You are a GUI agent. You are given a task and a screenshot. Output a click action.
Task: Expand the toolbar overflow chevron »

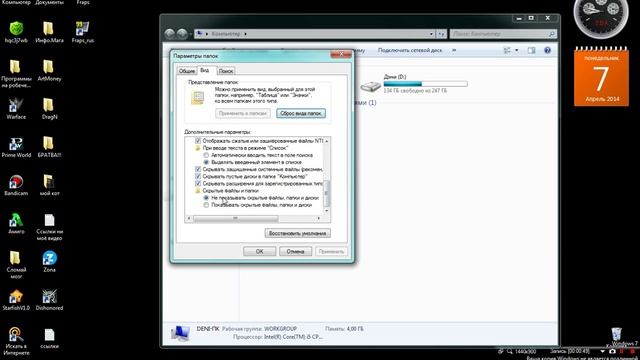(454, 50)
